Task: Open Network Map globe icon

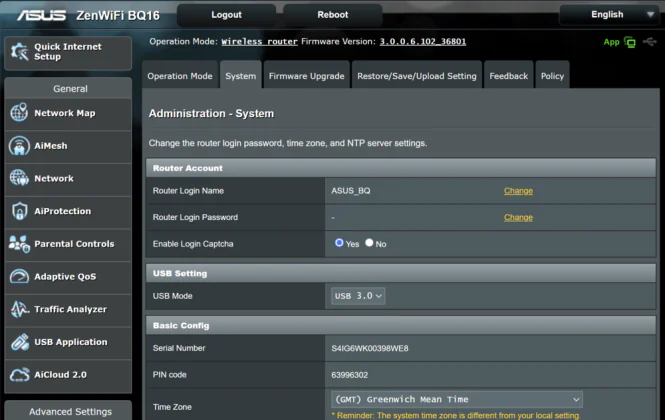Action: coord(19,112)
